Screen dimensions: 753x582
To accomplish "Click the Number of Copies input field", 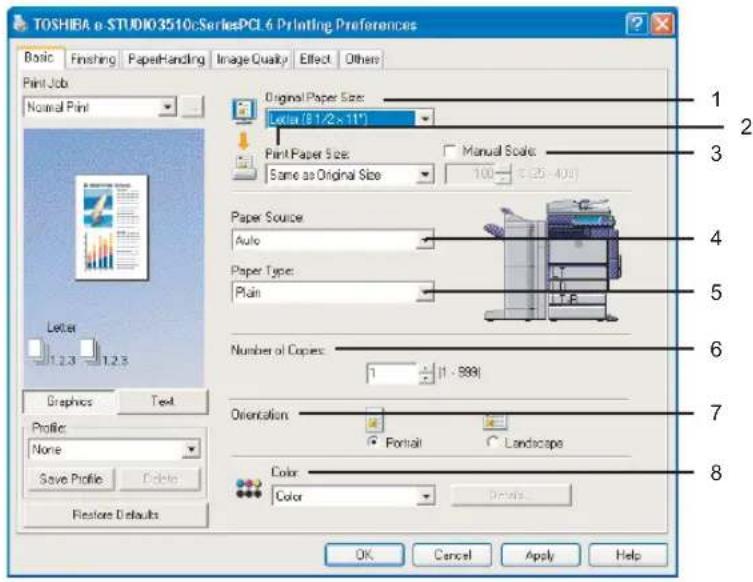I will point(393,374).
